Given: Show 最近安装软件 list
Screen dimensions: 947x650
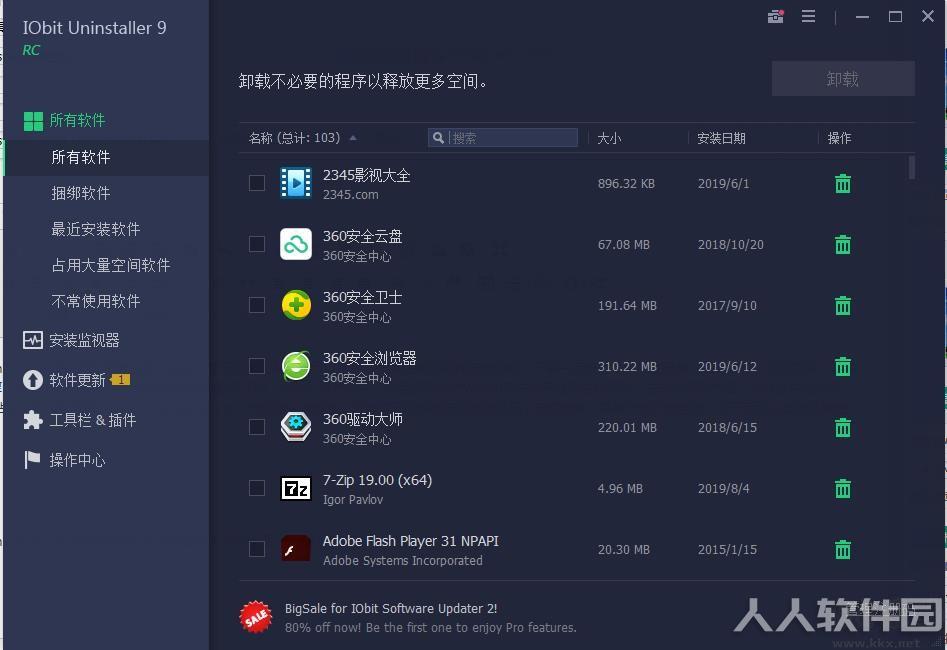Looking at the screenshot, I should tap(95, 229).
